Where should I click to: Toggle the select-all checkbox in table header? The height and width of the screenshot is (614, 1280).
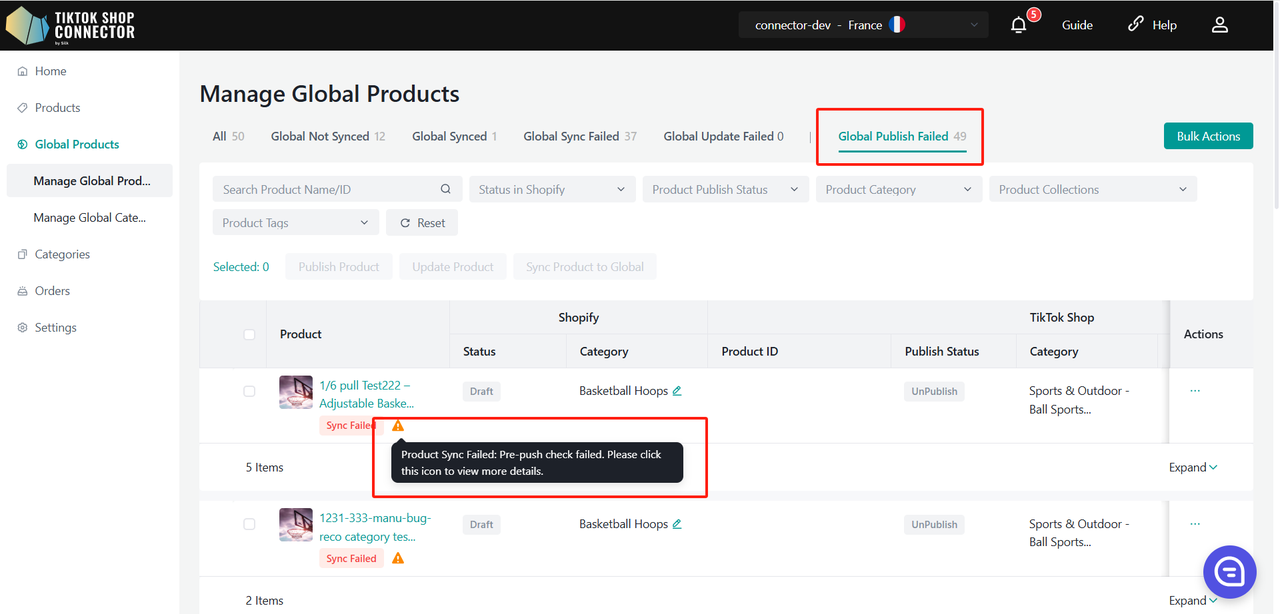[x=249, y=334]
